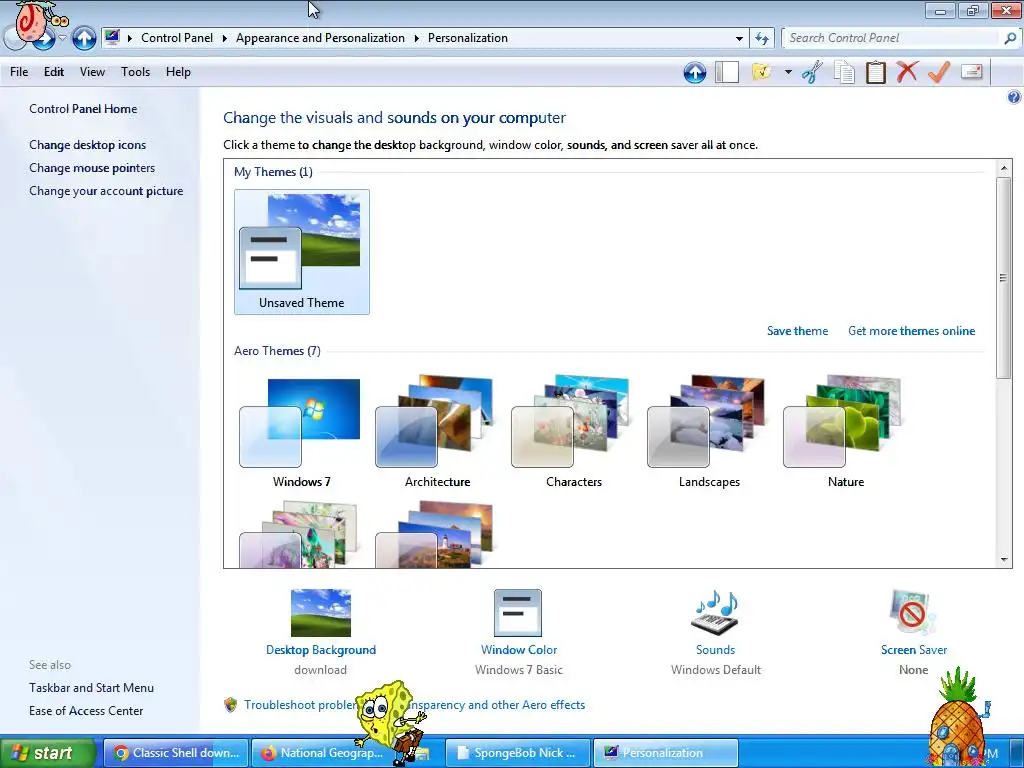Switch to SpongeBob Nick taskbar item
This screenshot has width=1024, height=768.
click(518, 753)
